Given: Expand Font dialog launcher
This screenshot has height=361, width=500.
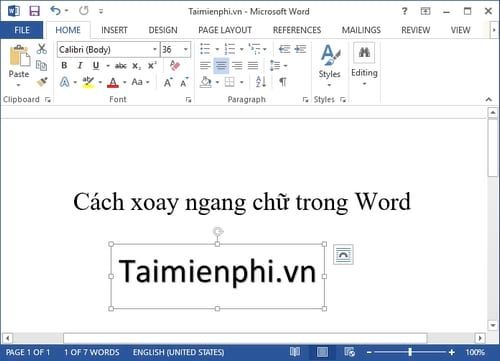Looking at the screenshot, I should click(x=188, y=100).
